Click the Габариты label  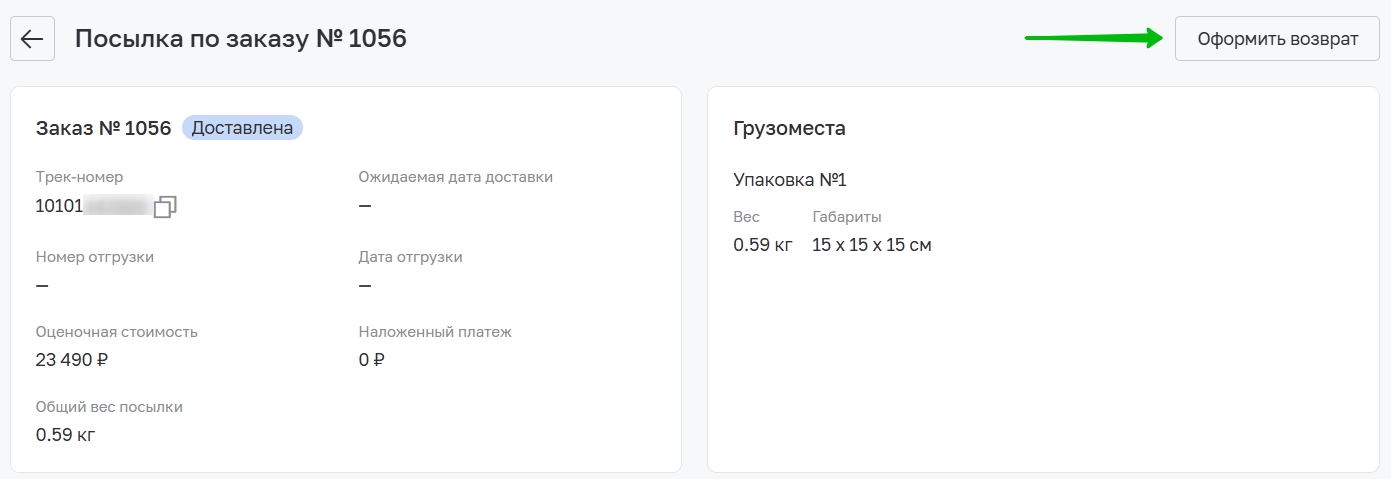coord(847,217)
